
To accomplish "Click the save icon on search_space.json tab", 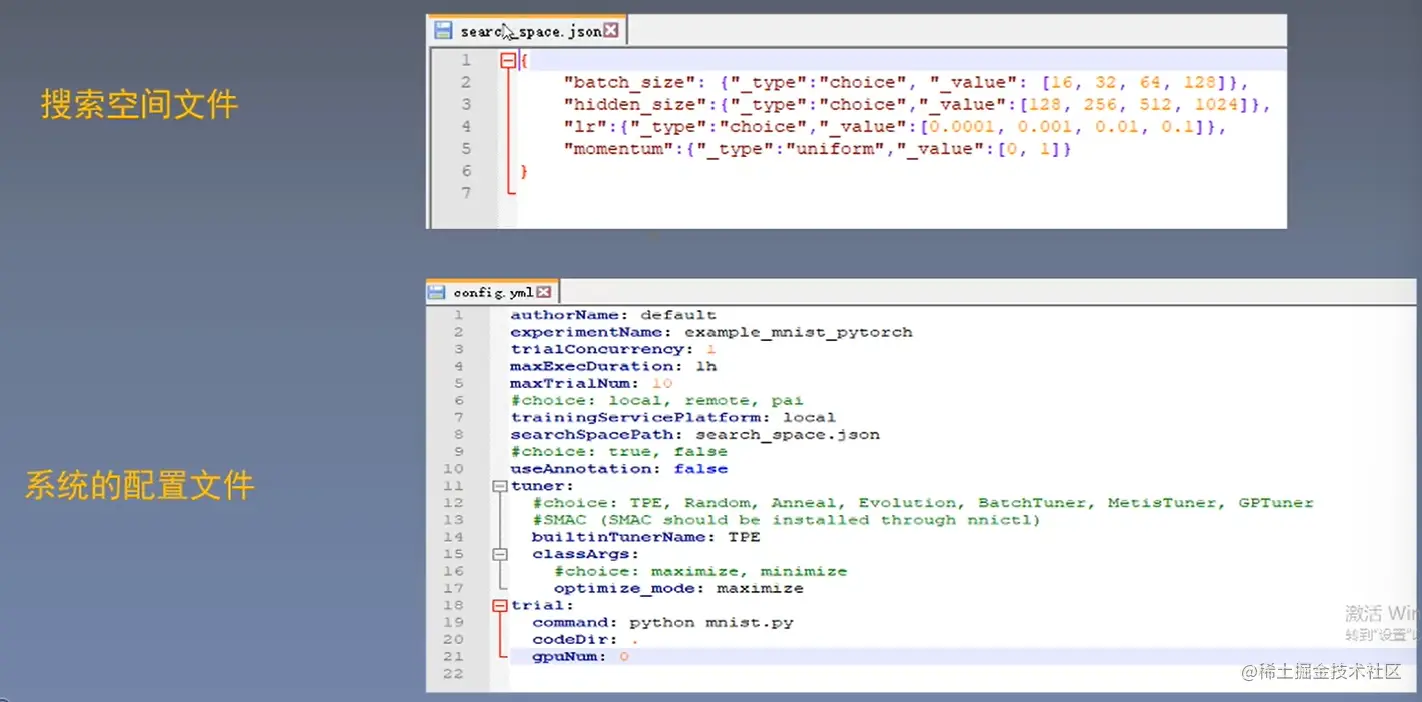I will tap(443, 31).
